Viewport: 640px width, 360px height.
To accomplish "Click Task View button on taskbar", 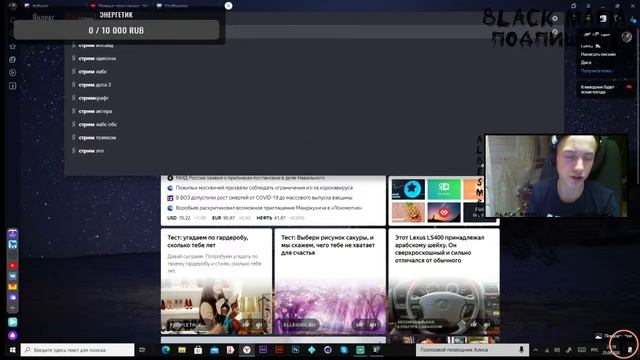I will pos(142,350).
